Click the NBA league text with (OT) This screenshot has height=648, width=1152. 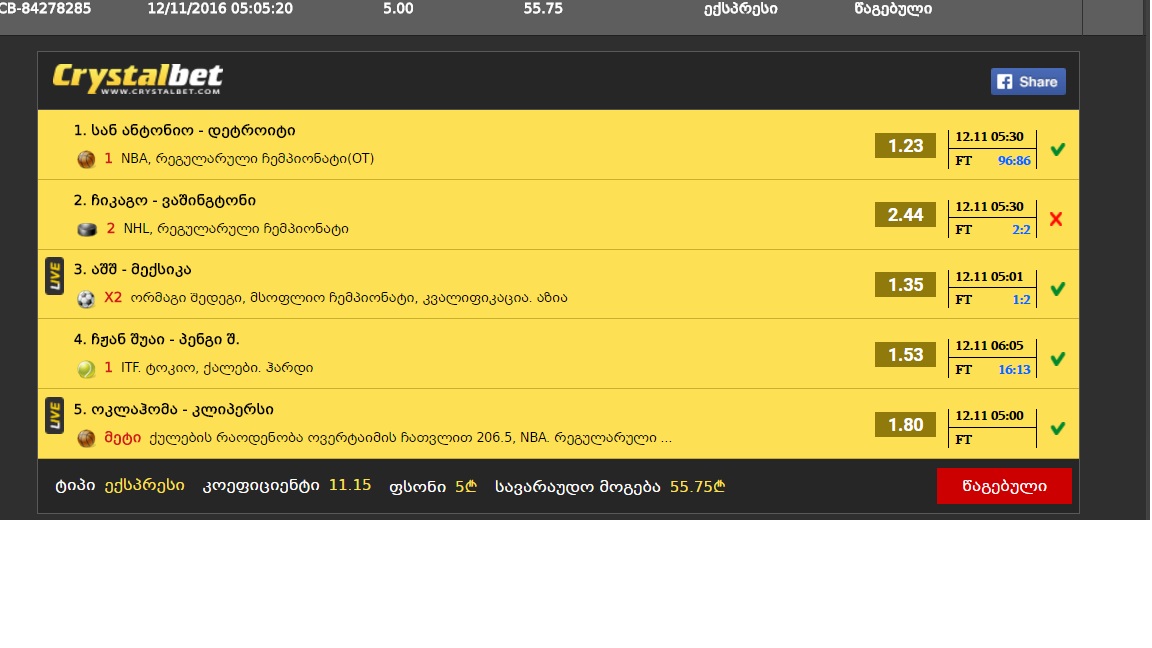(248, 159)
